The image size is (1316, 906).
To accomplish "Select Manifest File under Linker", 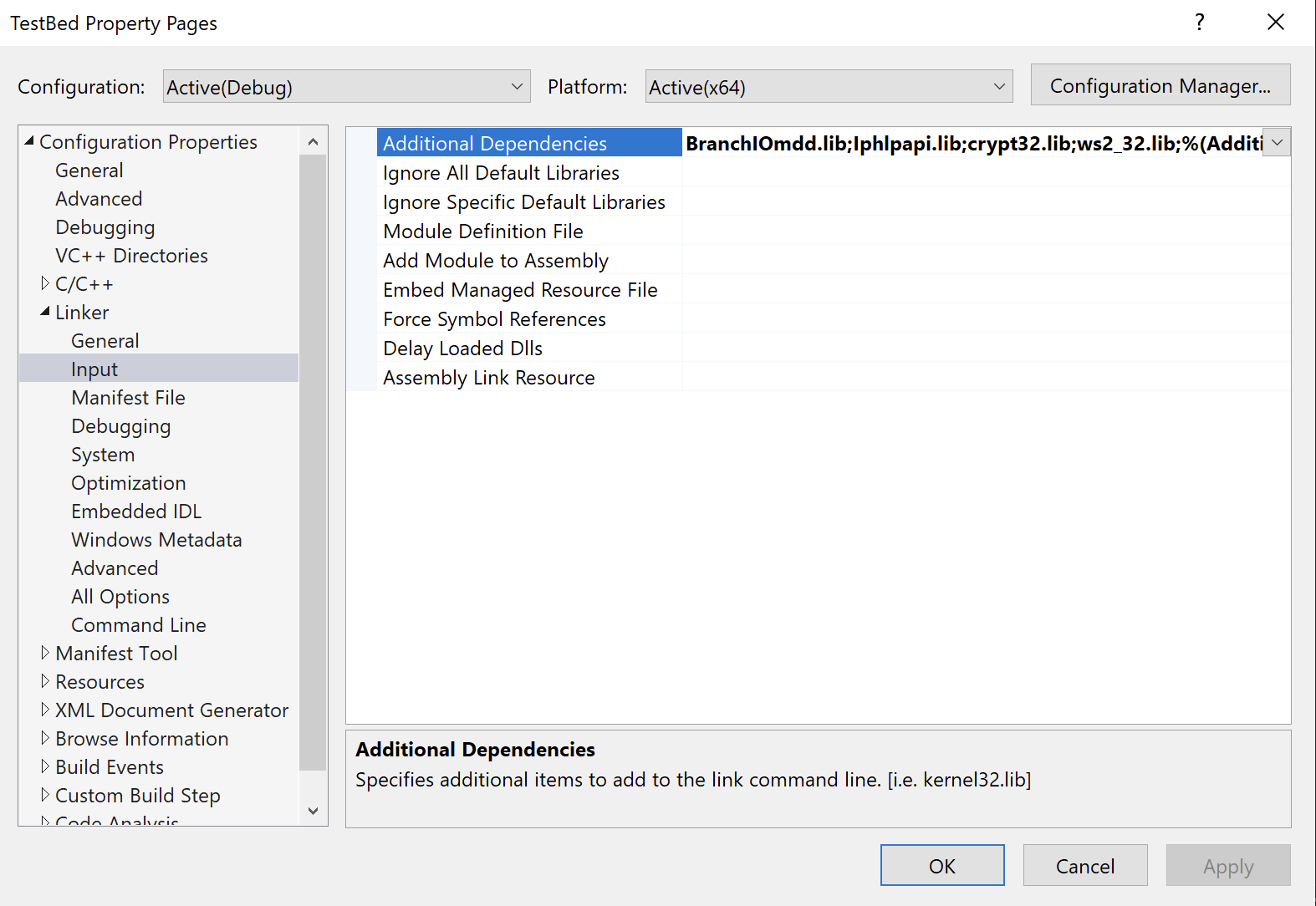I will pos(129,398).
